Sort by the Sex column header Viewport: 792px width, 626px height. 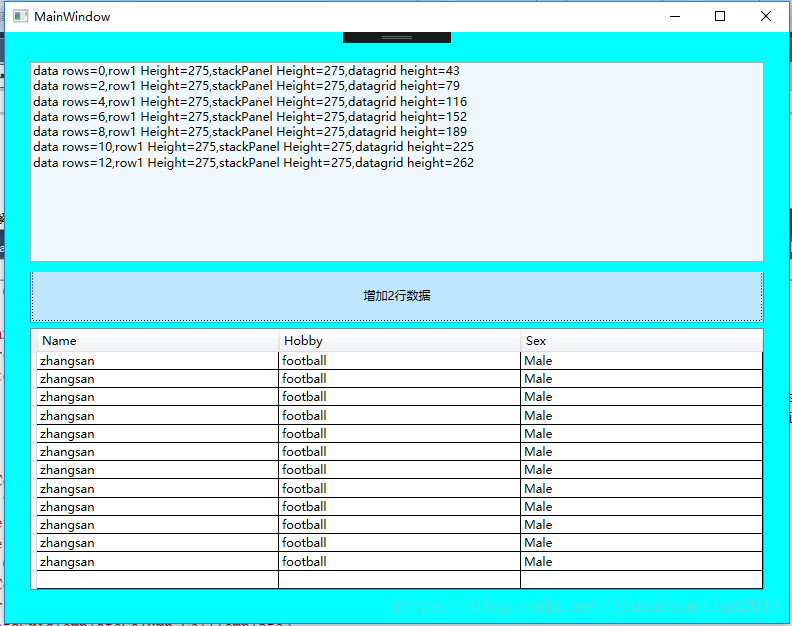tap(641, 341)
